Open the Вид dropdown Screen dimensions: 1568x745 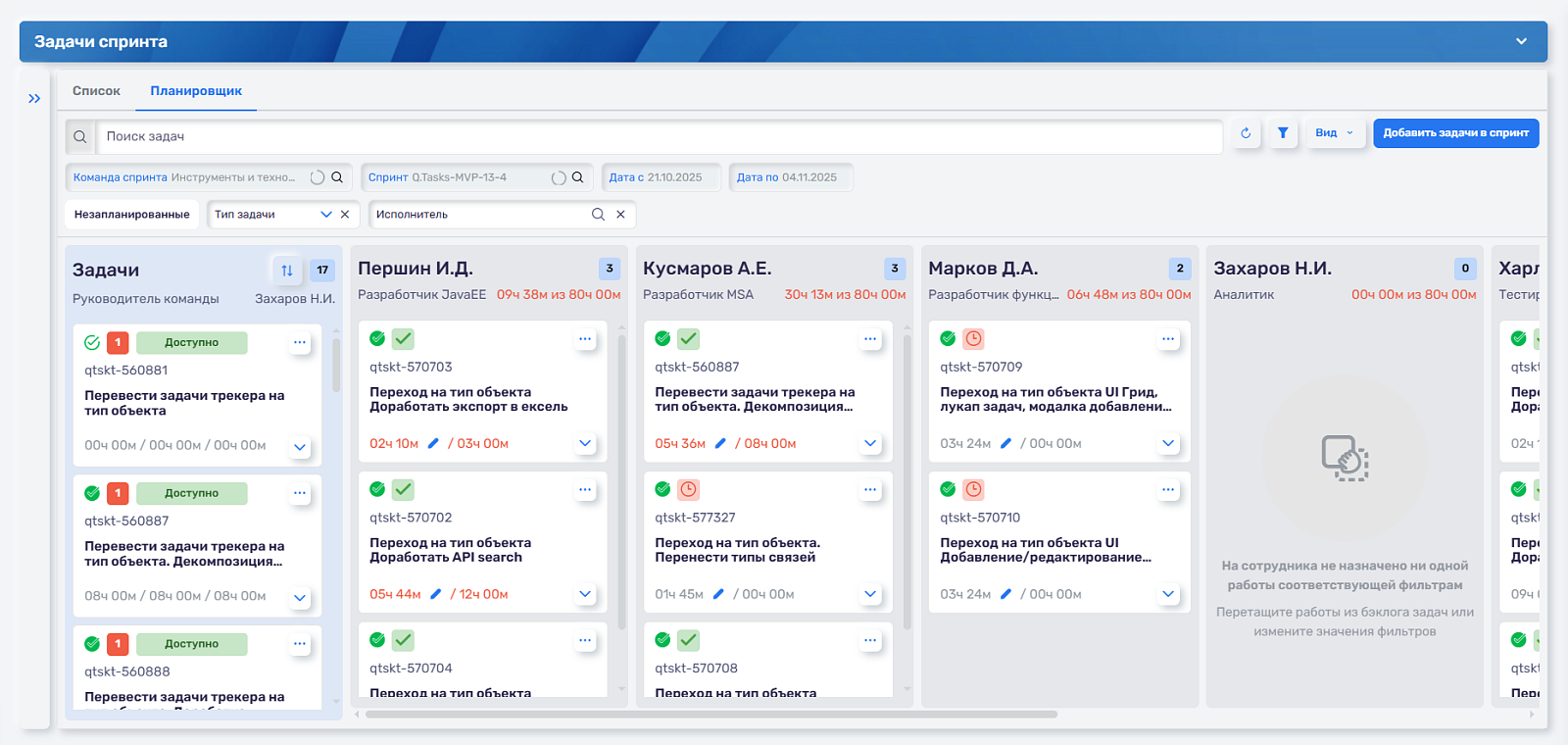click(1334, 133)
